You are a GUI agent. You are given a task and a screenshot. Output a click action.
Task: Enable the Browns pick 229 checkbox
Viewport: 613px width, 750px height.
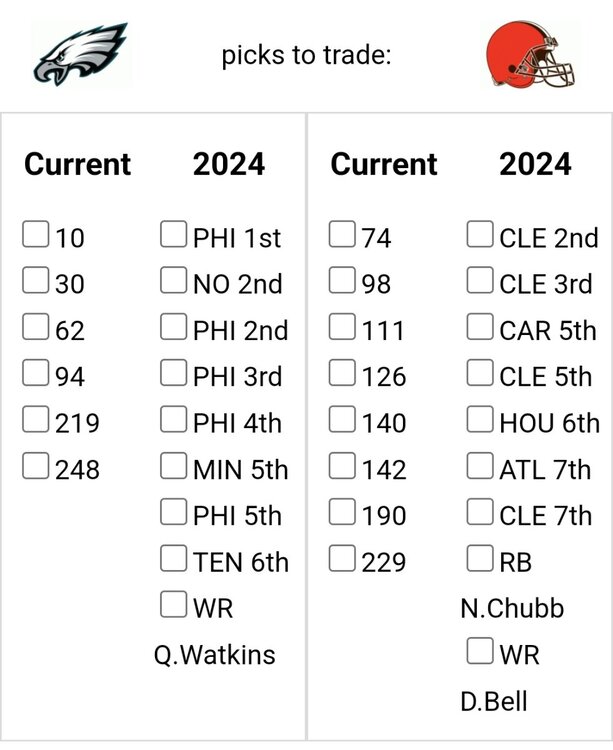pos(343,560)
